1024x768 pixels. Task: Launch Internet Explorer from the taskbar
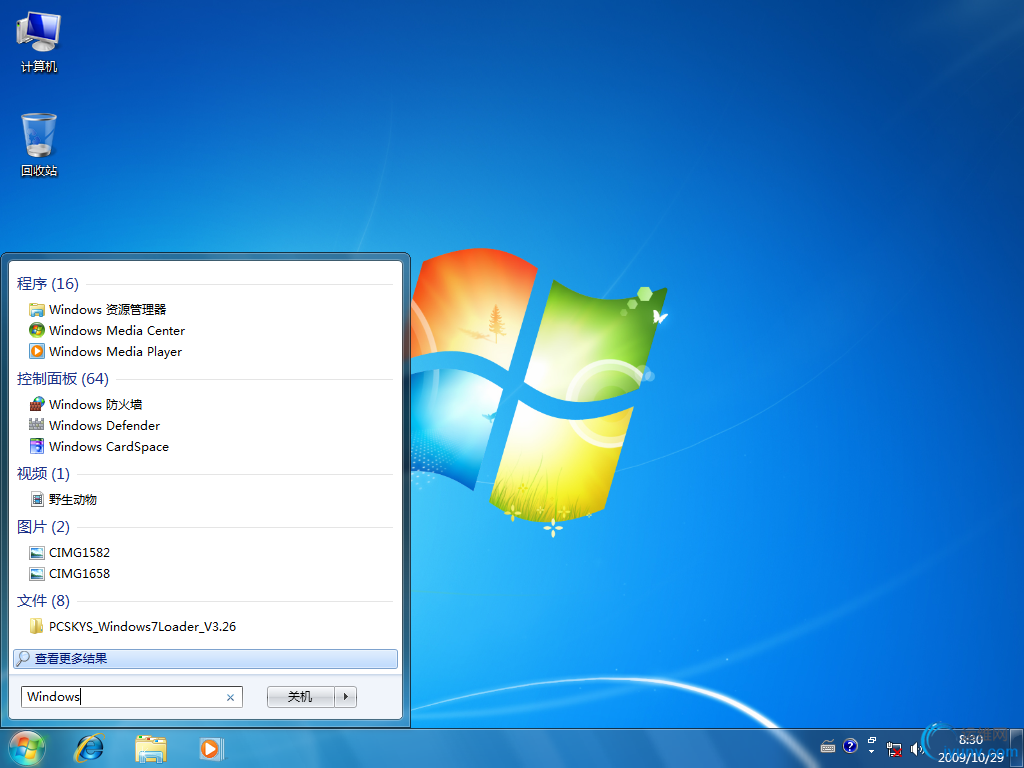pyautogui.click(x=89, y=748)
